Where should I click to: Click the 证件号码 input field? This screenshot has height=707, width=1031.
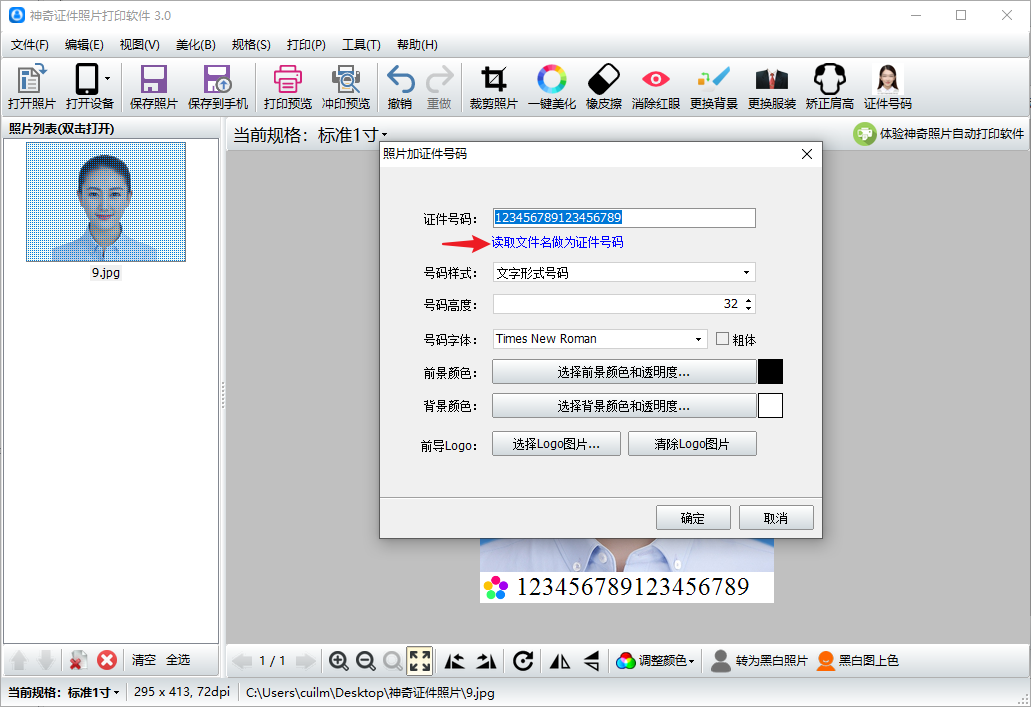[x=624, y=218]
